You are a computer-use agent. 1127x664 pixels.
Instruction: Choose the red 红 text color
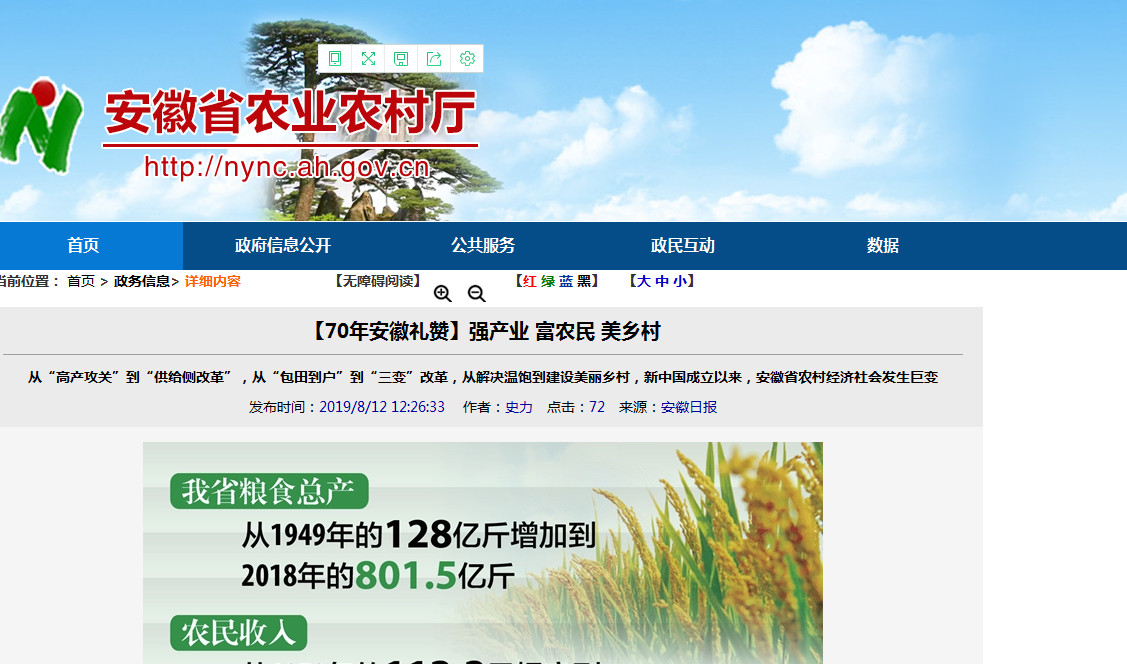point(530,281)
